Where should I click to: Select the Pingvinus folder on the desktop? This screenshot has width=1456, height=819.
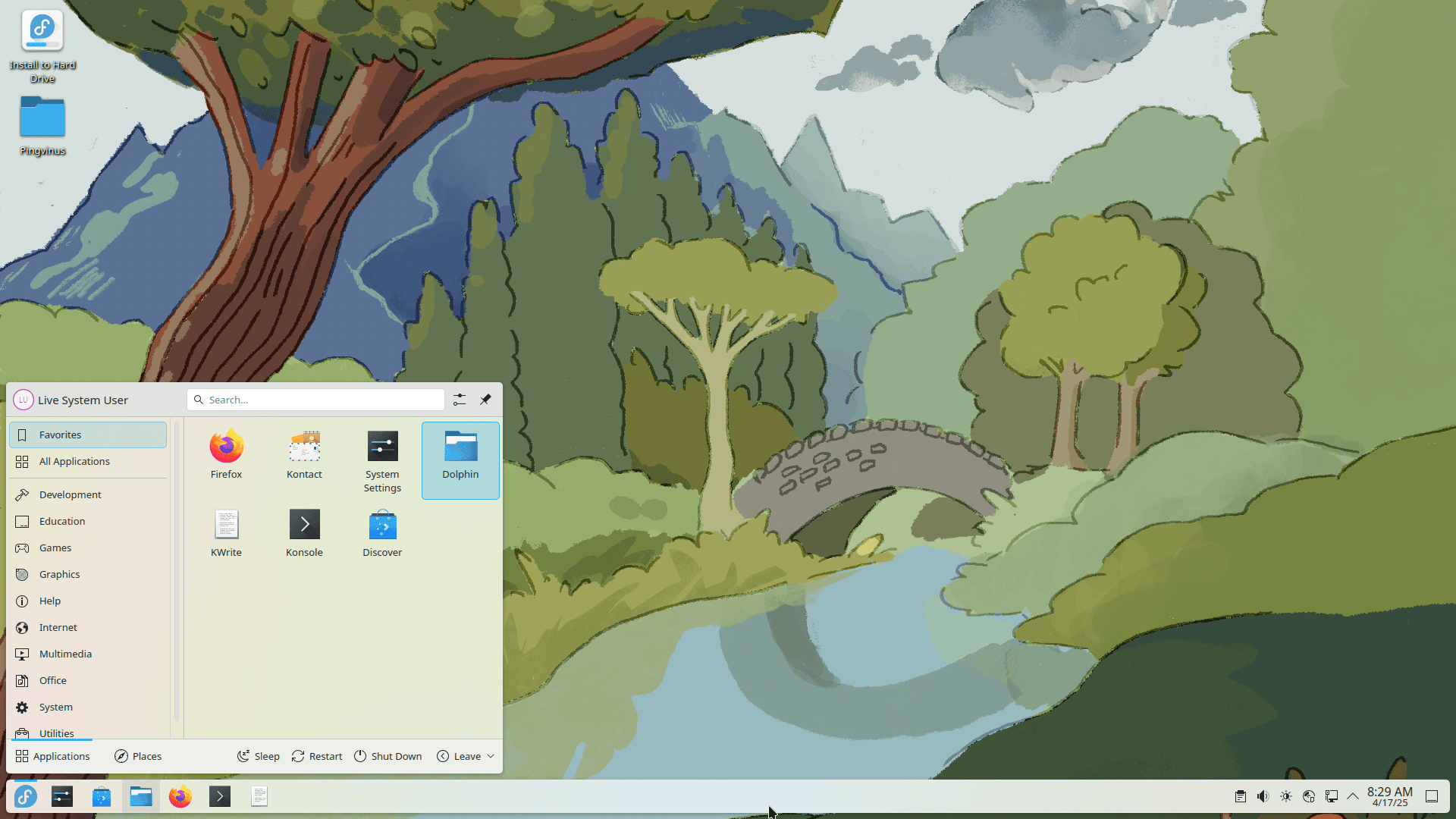42,125
